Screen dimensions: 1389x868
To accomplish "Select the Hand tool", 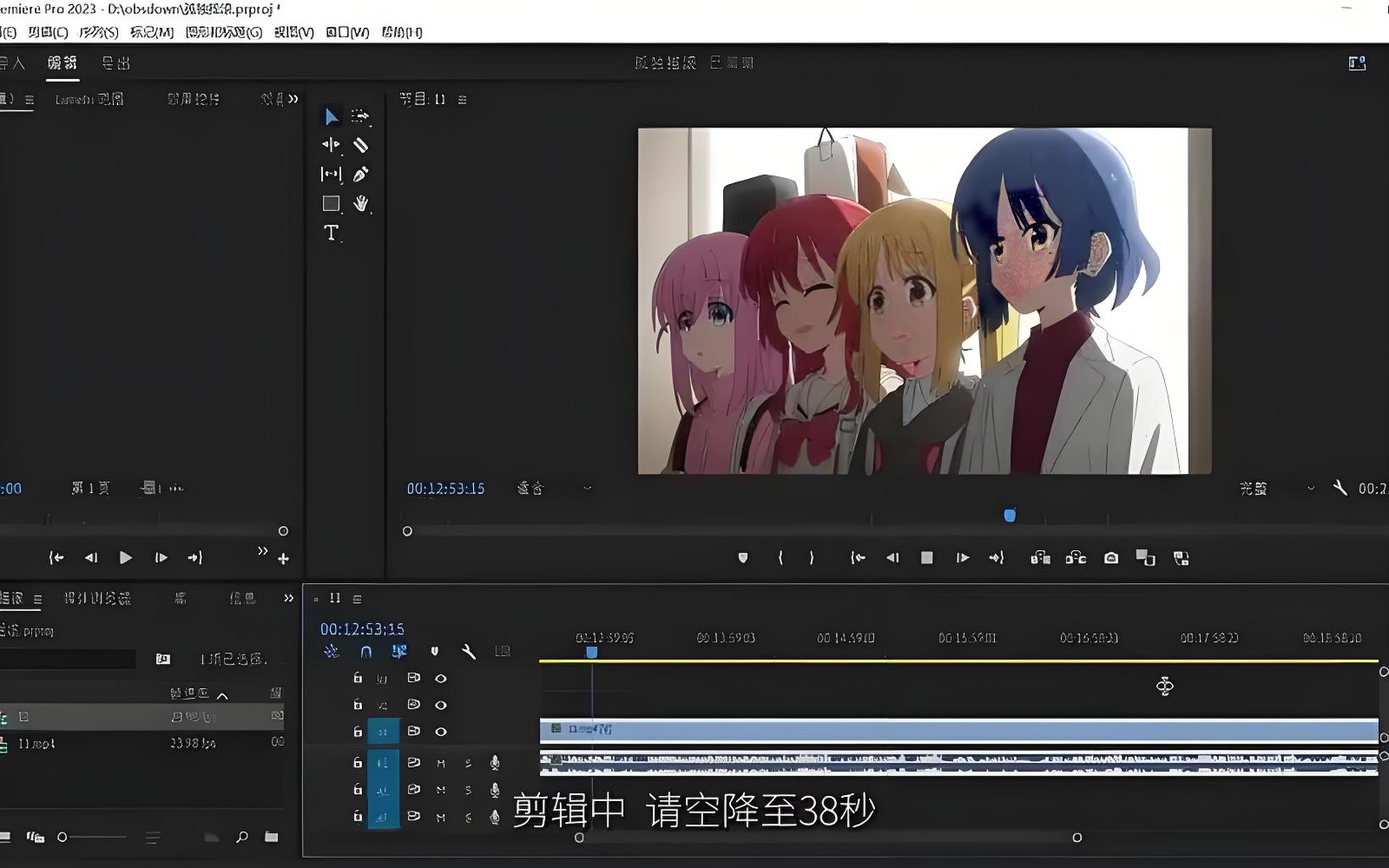I will 360,203.
